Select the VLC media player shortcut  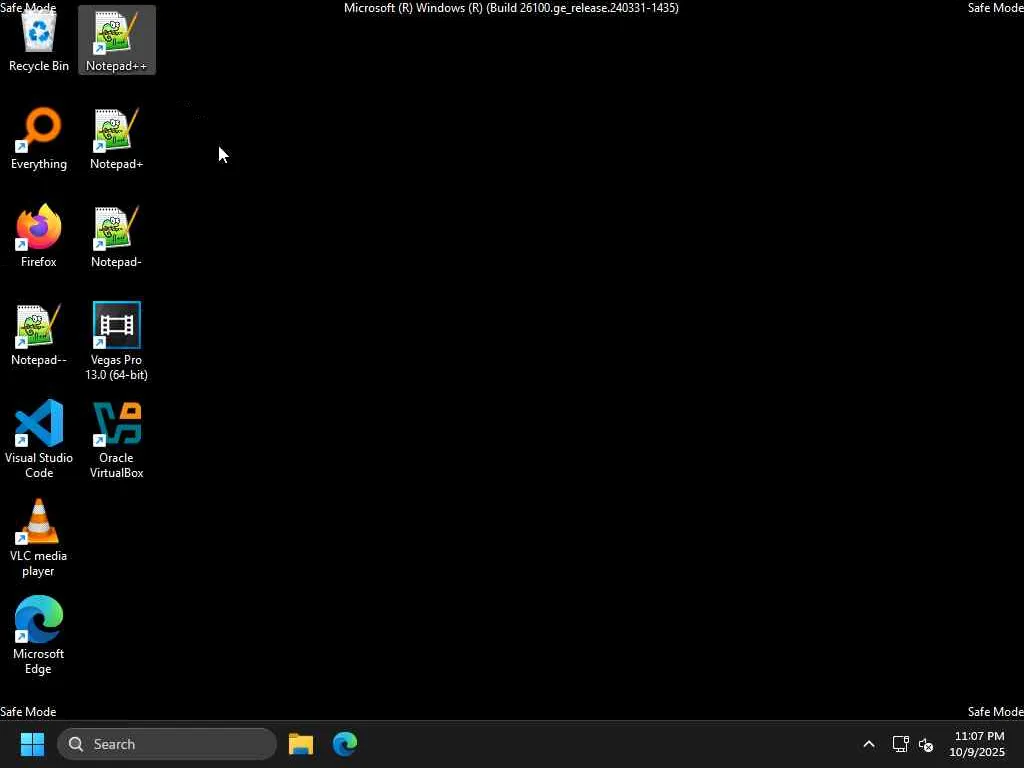[39, 537]
